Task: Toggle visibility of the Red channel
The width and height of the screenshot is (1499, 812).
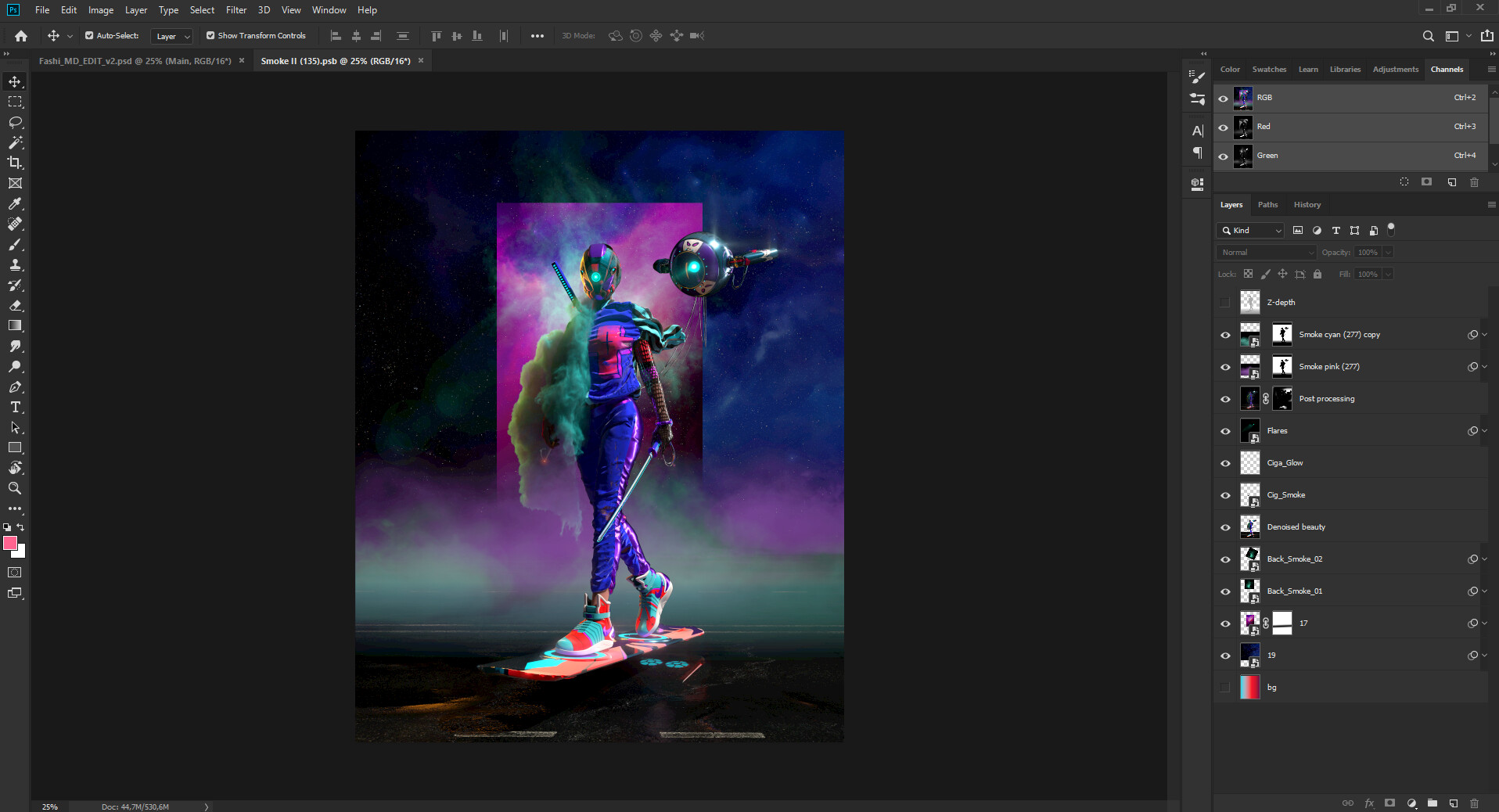Action: [1223, 127]
